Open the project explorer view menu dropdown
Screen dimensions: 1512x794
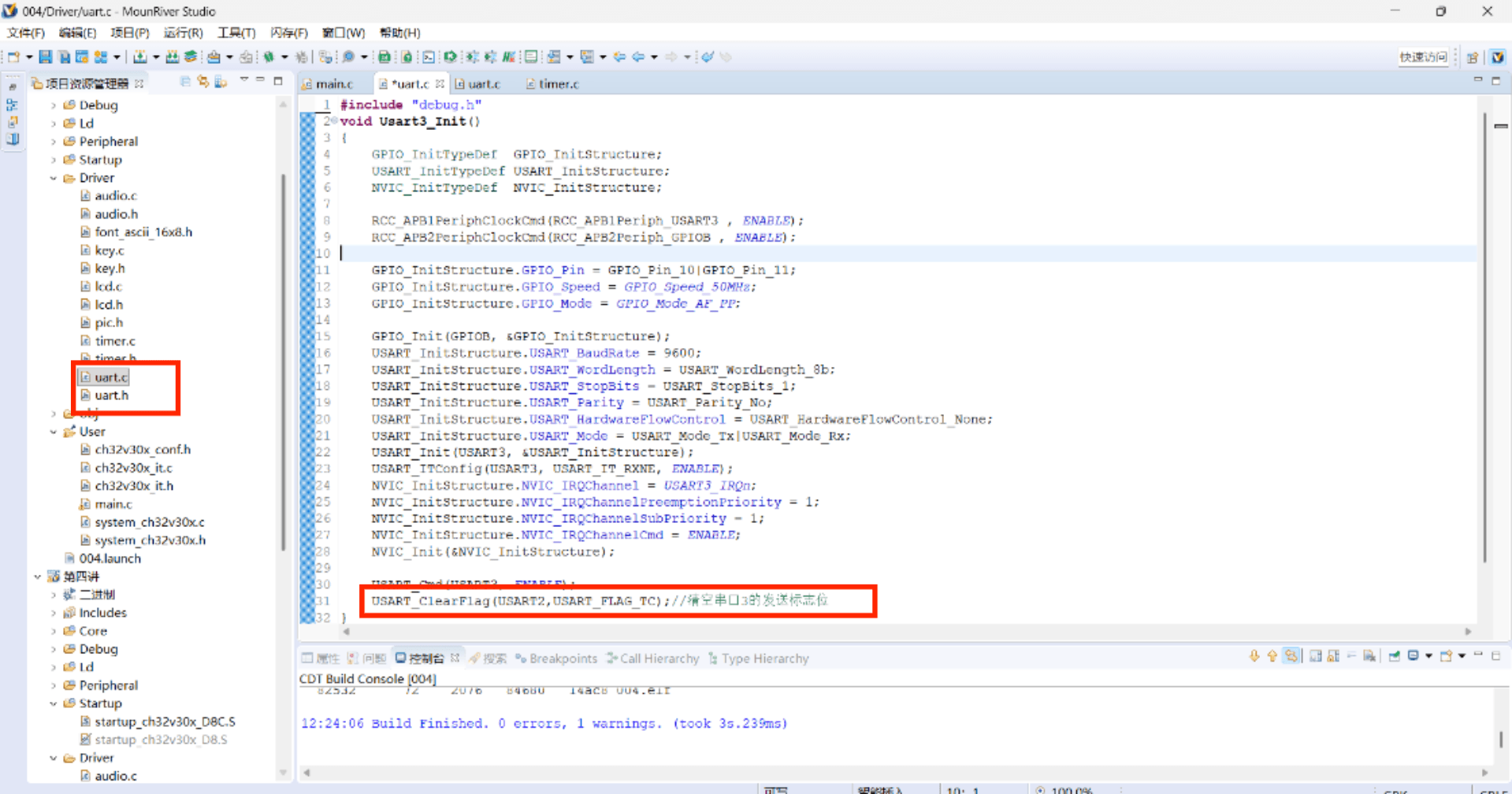click(x=244, y=80)
